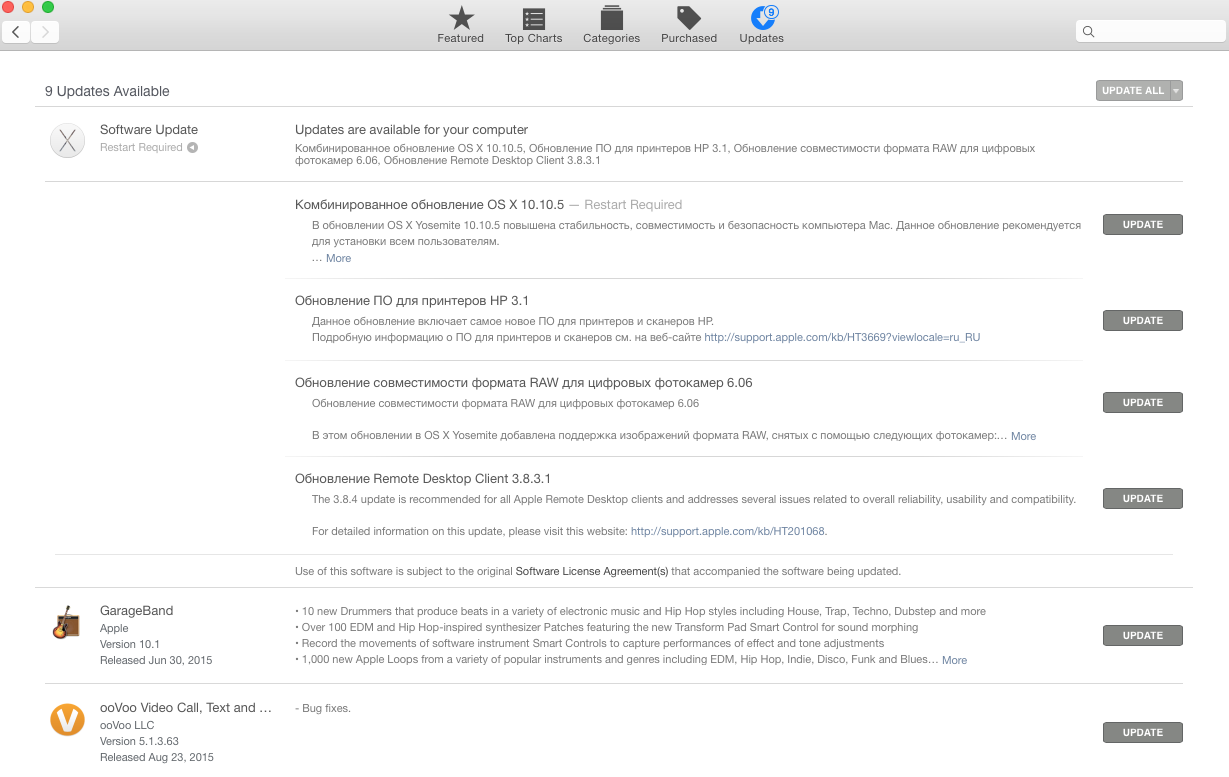
Task: Click Version 10.1 under GarageBand
Action: 130,644
